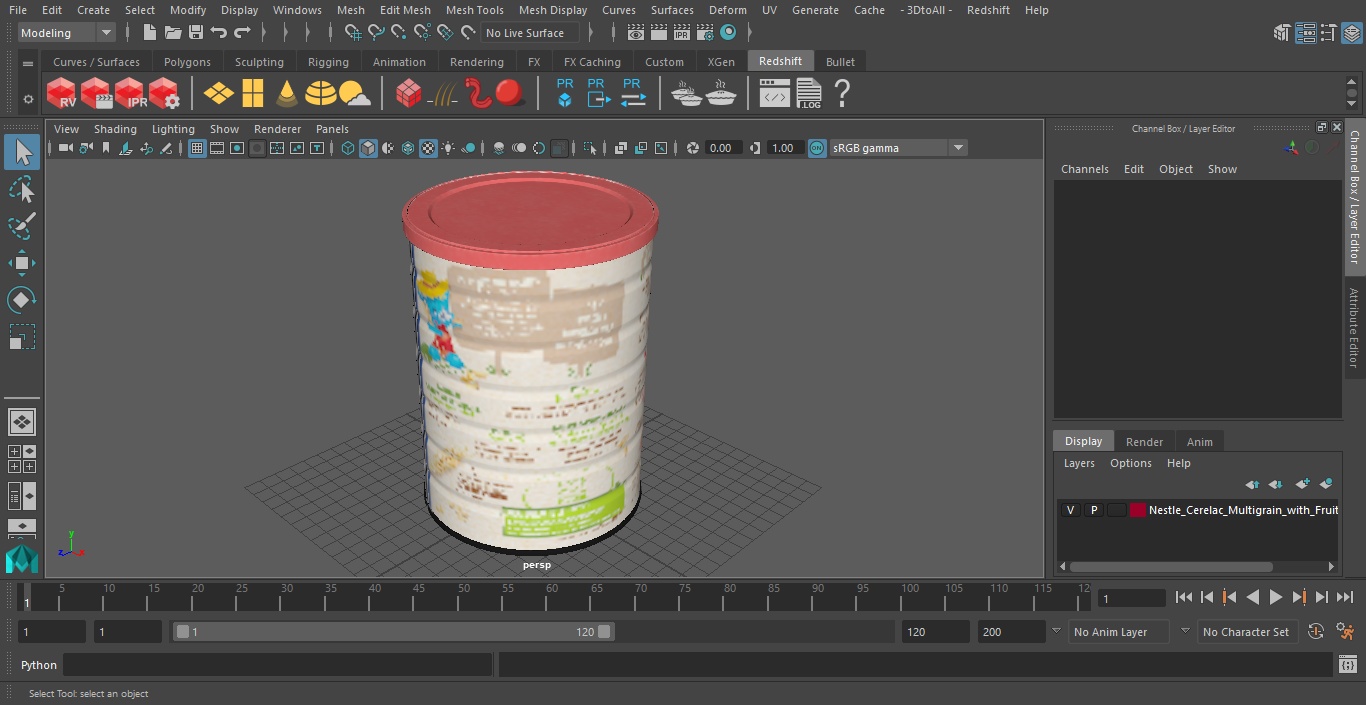Undo the last action icon
This screenshot has height=705, width=1366.
pyautogui.click(x=219, y=33)
